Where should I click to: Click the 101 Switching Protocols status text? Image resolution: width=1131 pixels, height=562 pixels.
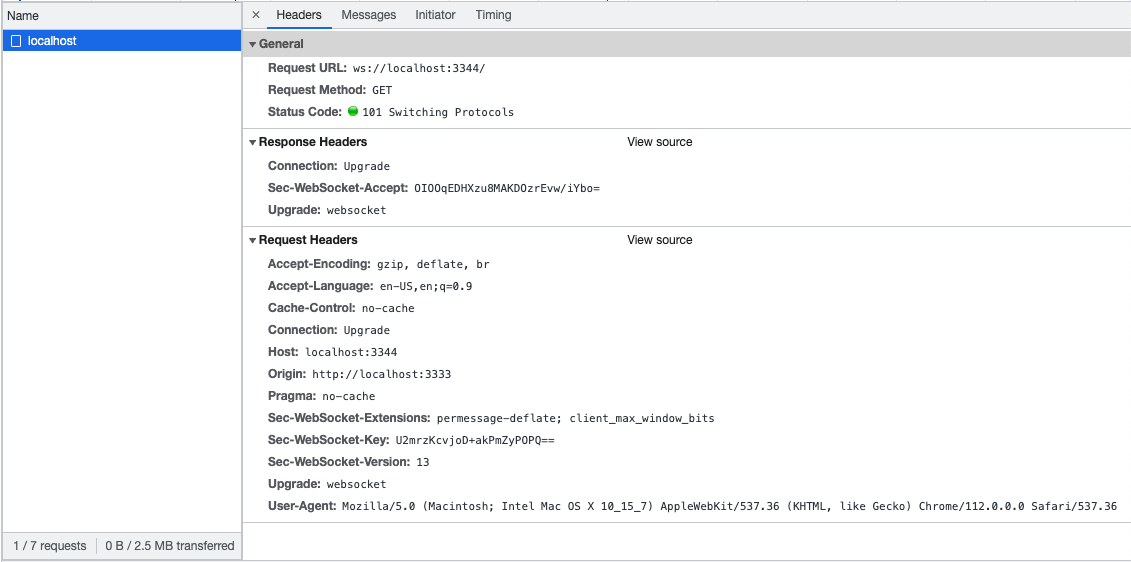pos(438,112)
